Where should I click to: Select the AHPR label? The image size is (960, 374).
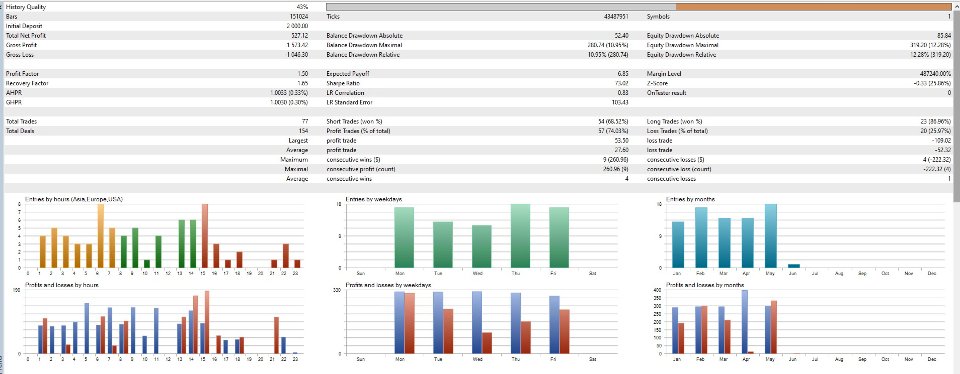13,93
